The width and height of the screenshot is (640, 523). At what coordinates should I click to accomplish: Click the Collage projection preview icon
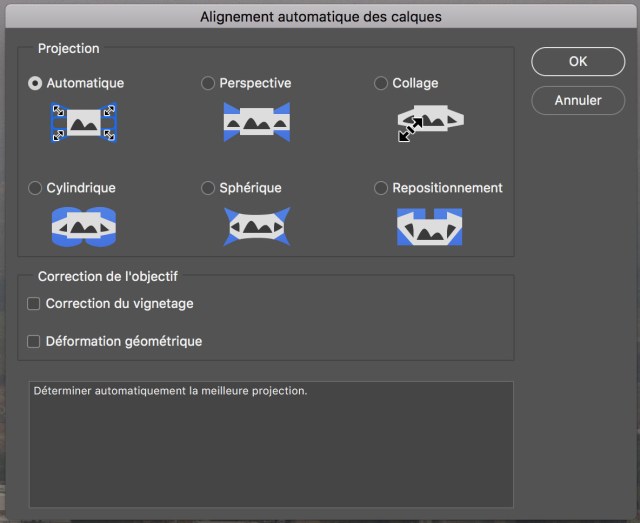[x=430, y=123]
